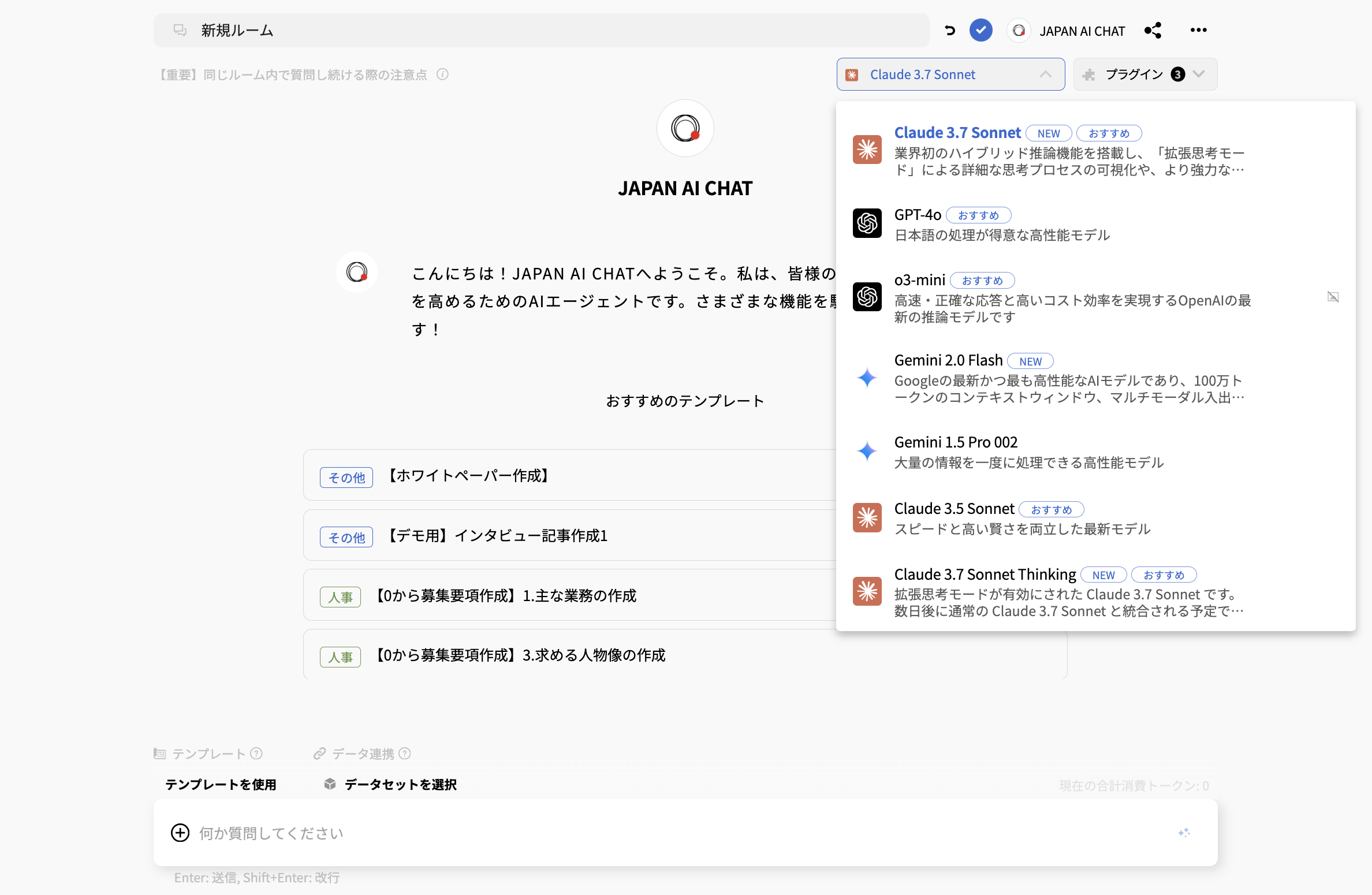Click the おすすめ badge on o3-mini

[982, 281]
